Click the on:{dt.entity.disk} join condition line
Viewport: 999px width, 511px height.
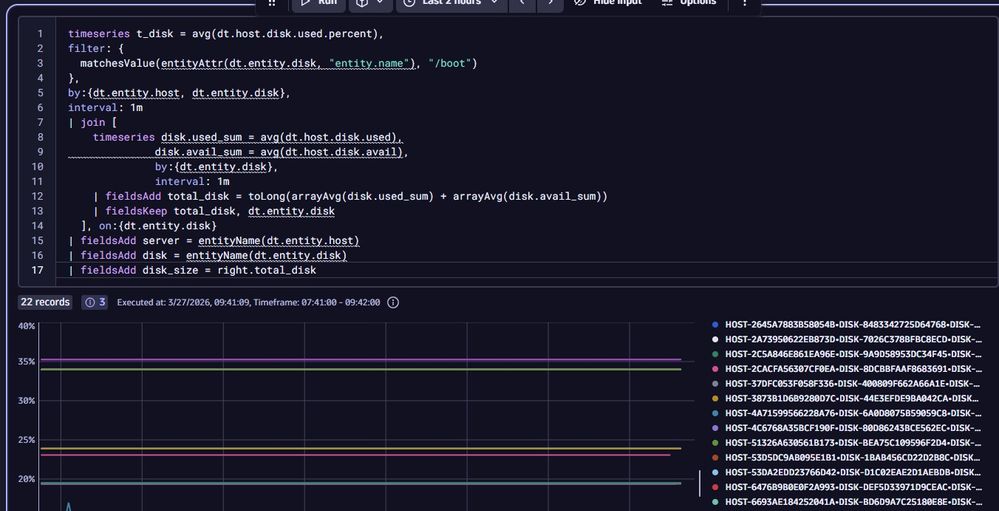point(149,226)
